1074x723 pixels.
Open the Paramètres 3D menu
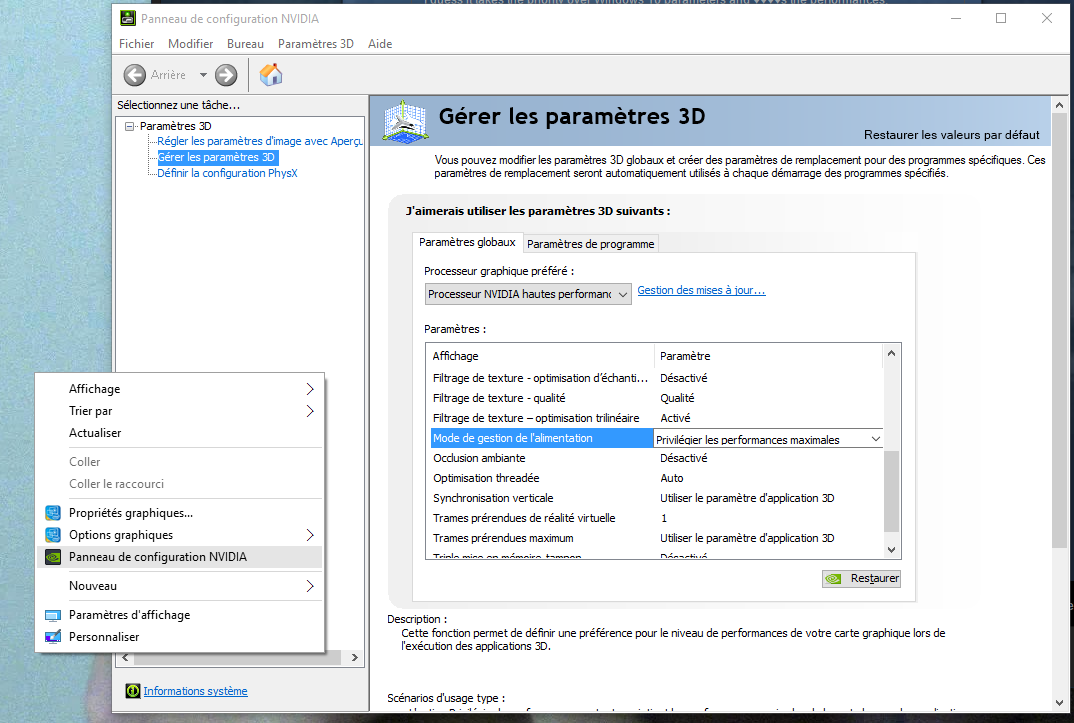[x=316, y=44]
